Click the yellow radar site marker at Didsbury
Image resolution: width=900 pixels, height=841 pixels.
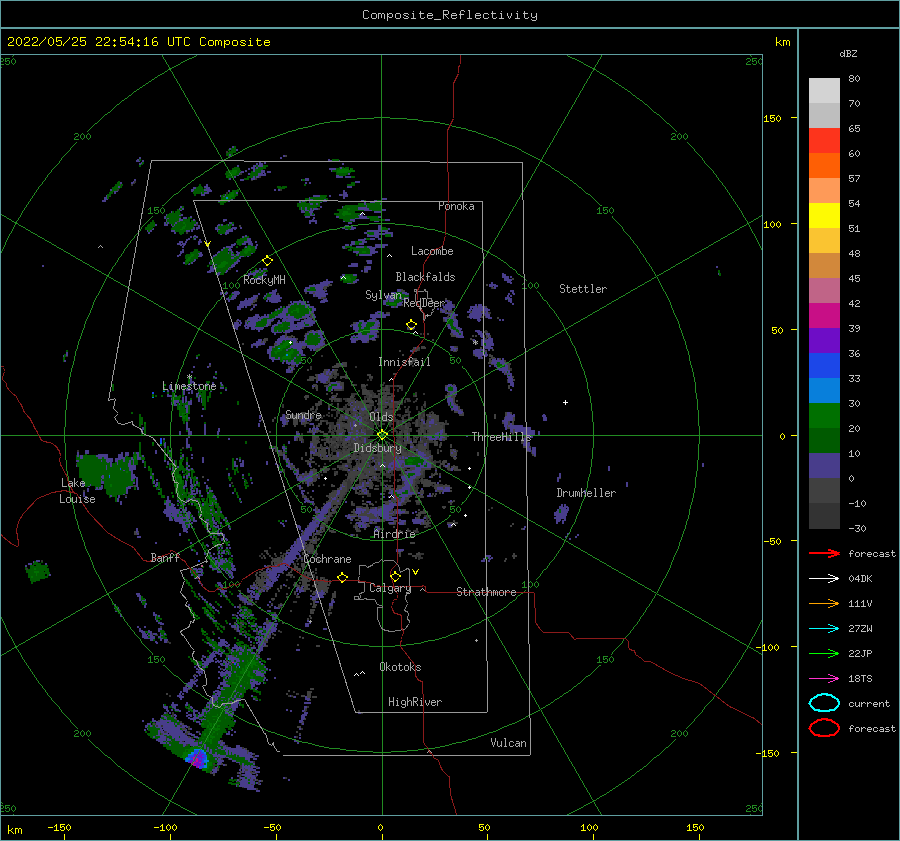tap(382, 435)
